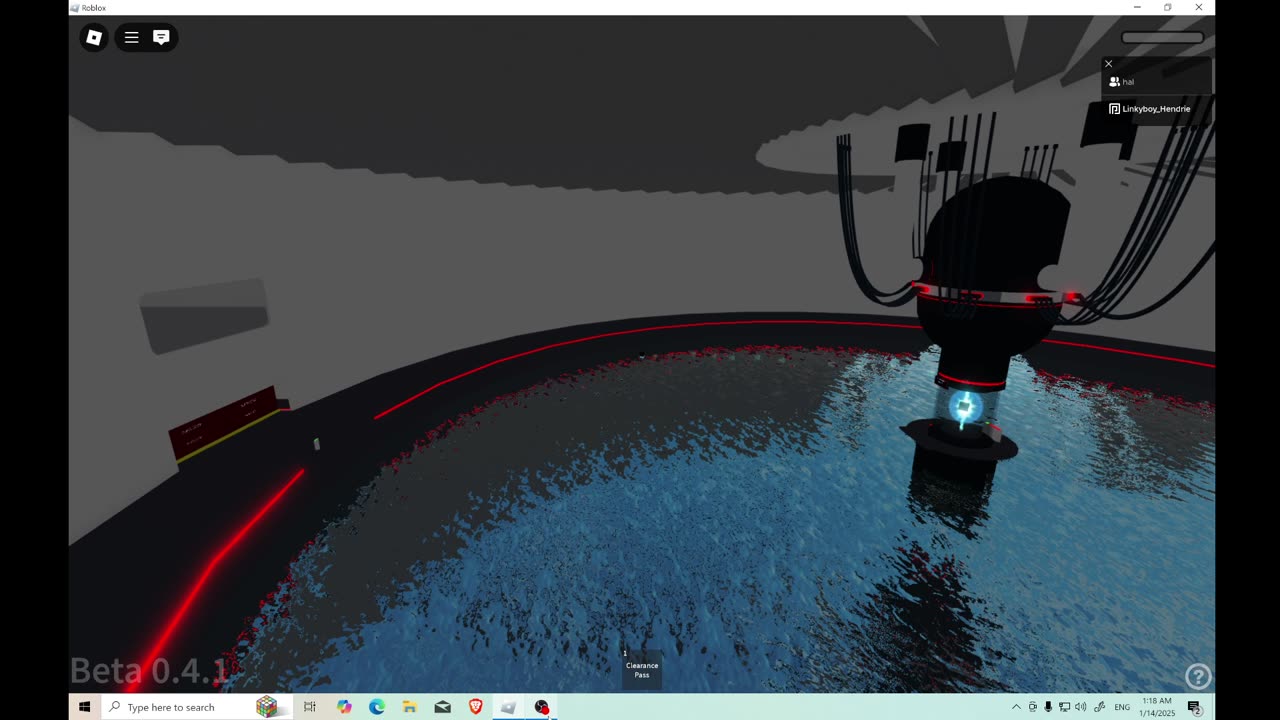Select player Linkyboy_Hendrie in the list
The height and width of the screenshot is (720, 1280).
(1157, 109)
